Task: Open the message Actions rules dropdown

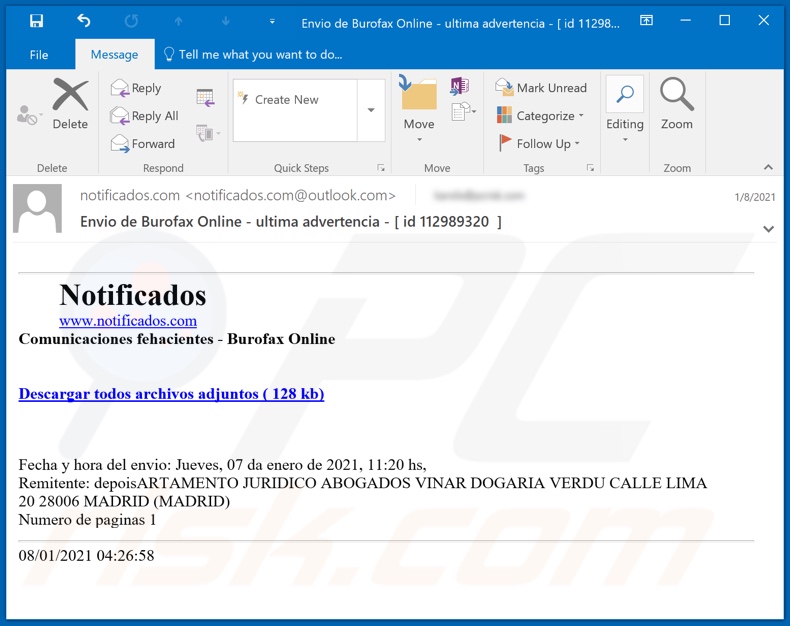Action: pyautogui.click(x=464, y=111)
